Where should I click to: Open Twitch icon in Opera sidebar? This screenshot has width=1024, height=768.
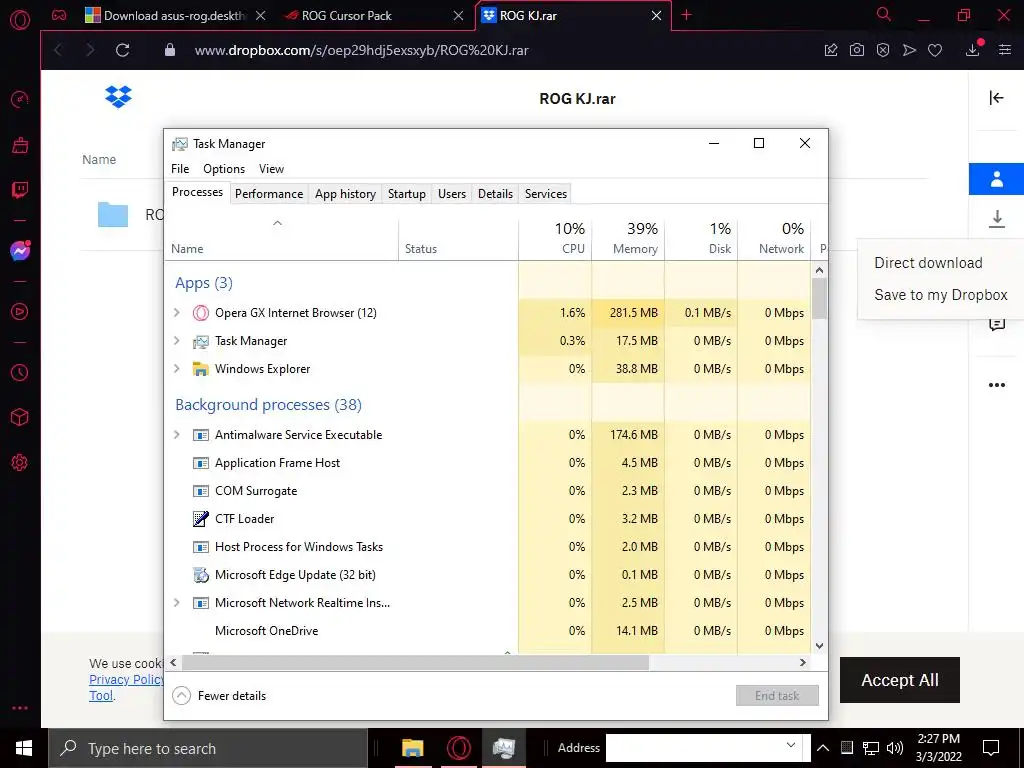coord(20,190)
